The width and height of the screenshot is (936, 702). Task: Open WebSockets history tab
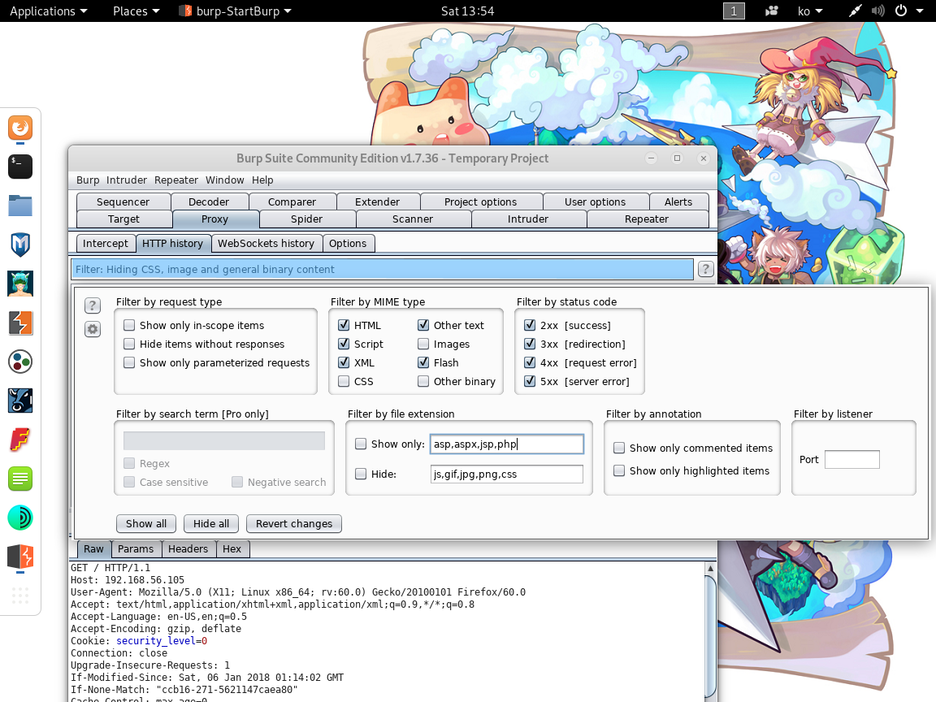pos(266,244)
